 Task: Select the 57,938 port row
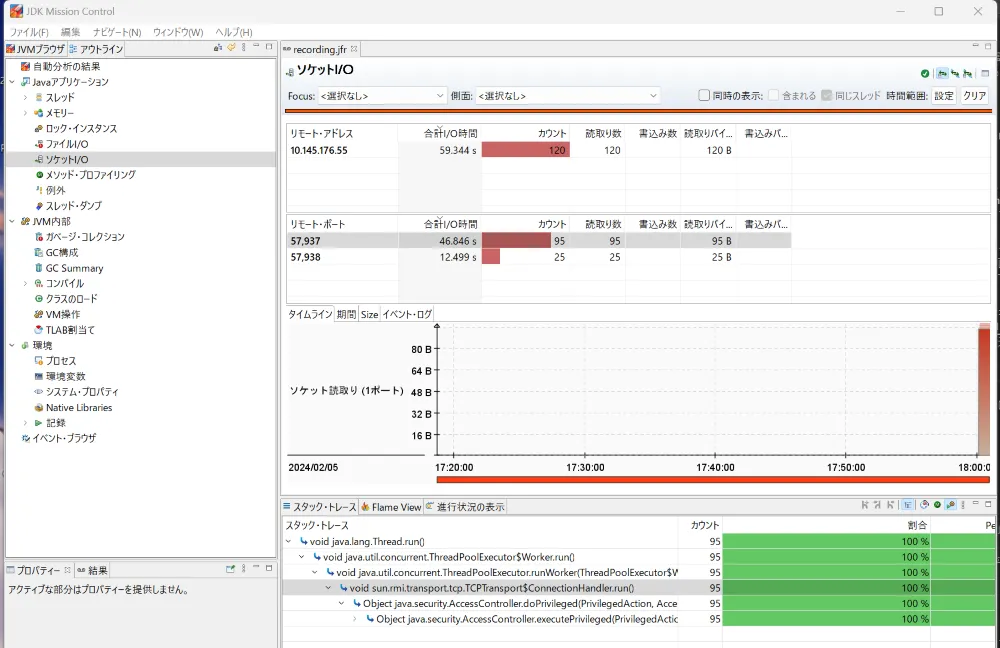(539, 257)
